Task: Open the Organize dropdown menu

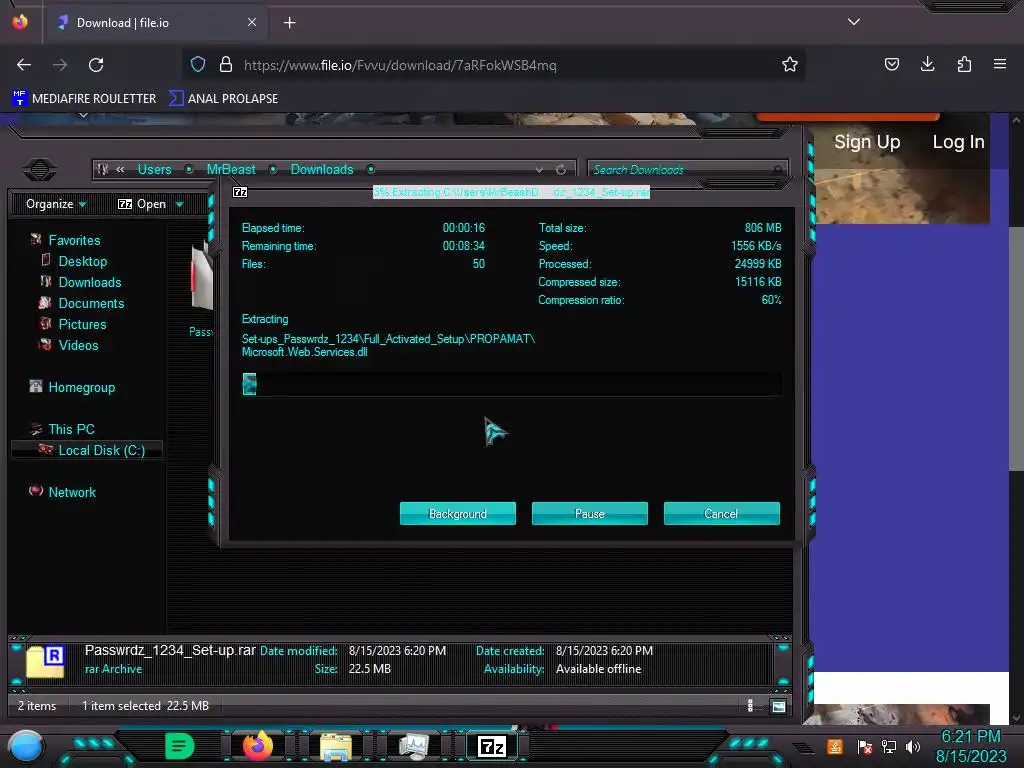Action: point(56,204)
